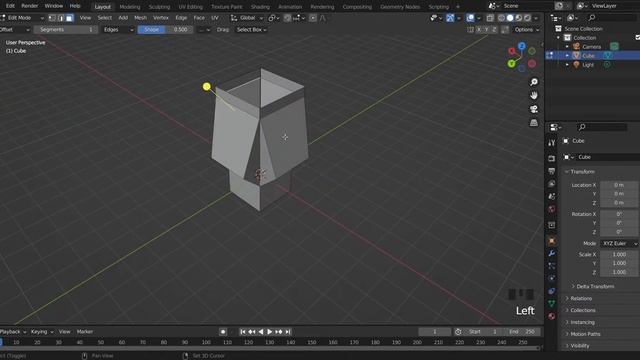Image resolution: width=640 pixels, height=360 pixels.
Task: Toggle show gizmo button
Action: (x=450, y=18)
